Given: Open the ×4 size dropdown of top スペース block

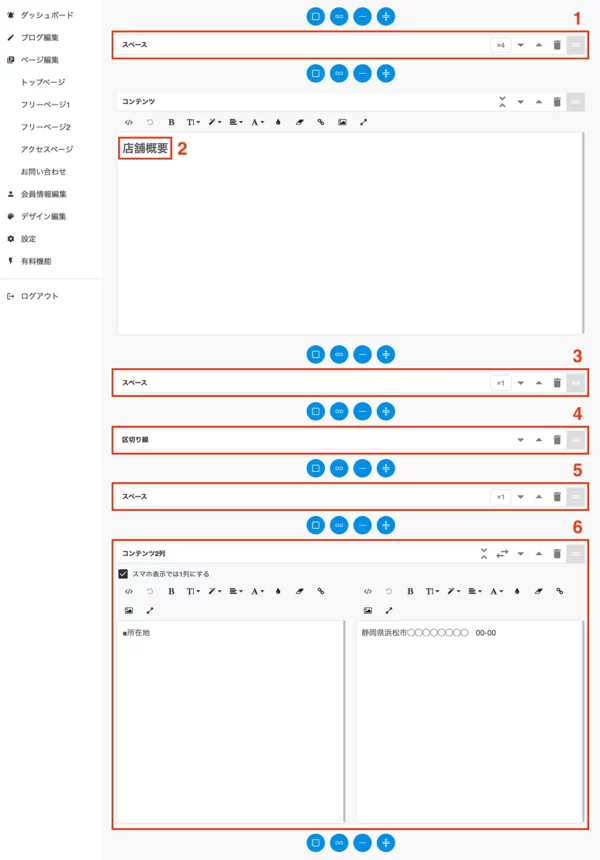Looking at the screenshot, I should (x=501, y=45).
